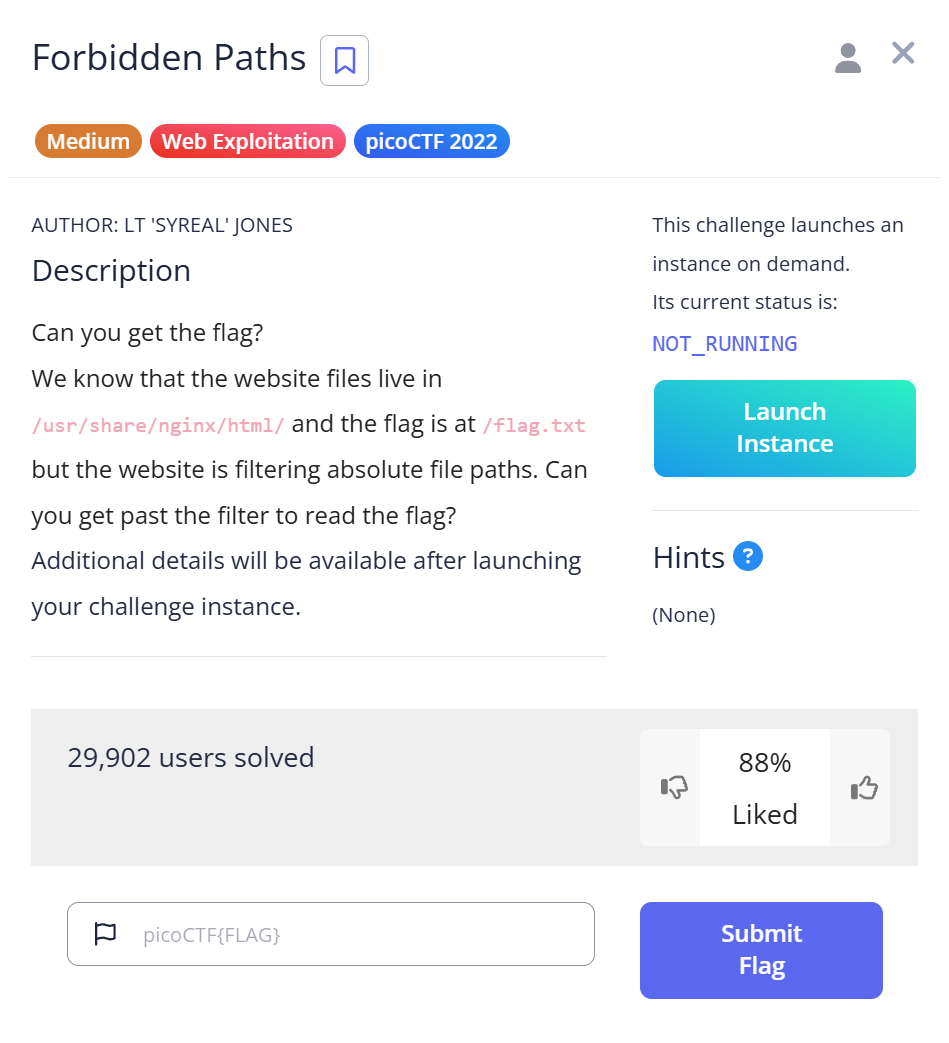Close the challenge dialog
The width and height of the screenshot is (949, 1043).
point(903,54)
